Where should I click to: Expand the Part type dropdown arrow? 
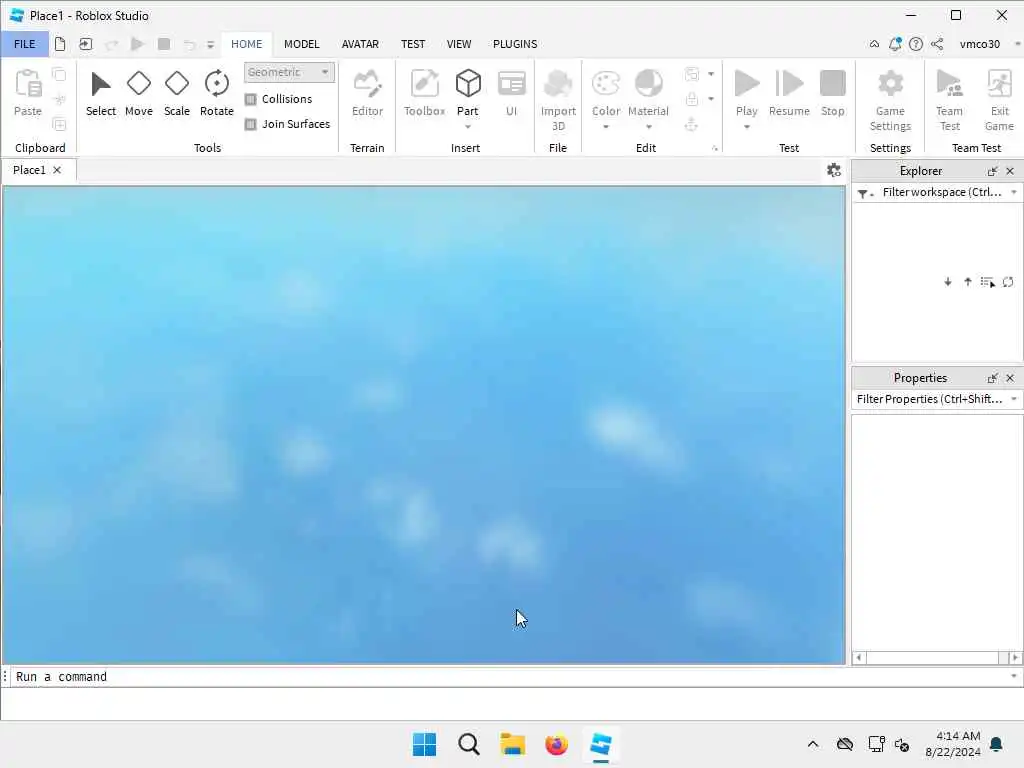pos(468,127)
